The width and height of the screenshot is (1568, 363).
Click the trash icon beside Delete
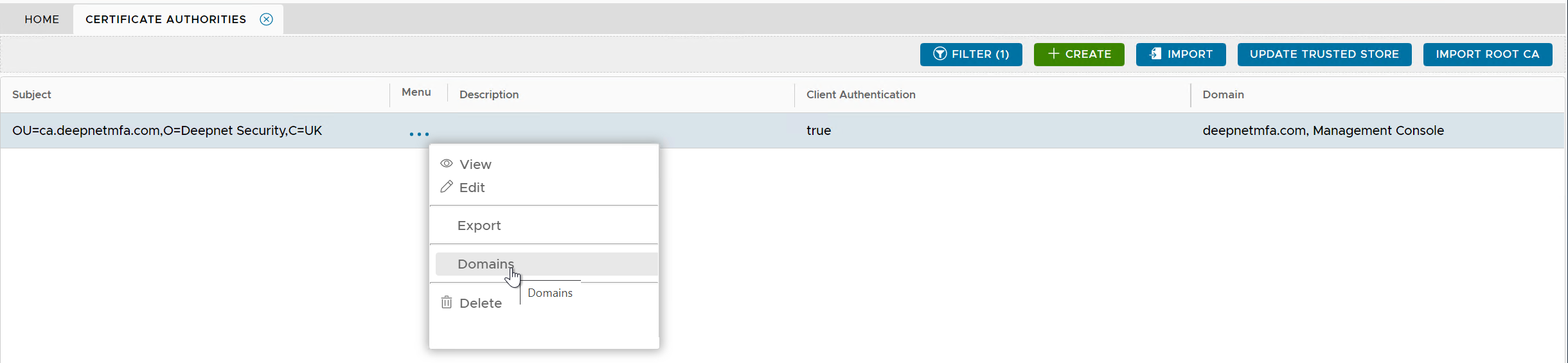click(x=447, y=303)
